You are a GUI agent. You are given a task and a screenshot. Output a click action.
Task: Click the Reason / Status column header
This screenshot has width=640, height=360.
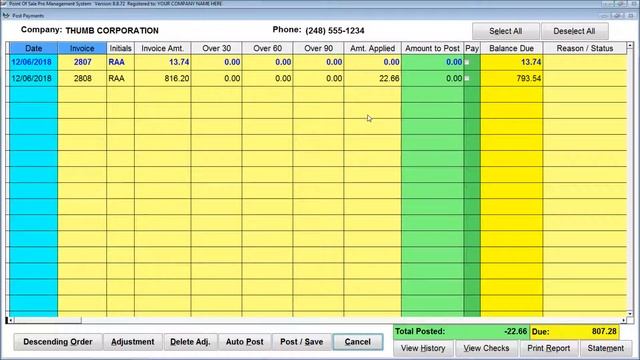(x=584, y=48)
